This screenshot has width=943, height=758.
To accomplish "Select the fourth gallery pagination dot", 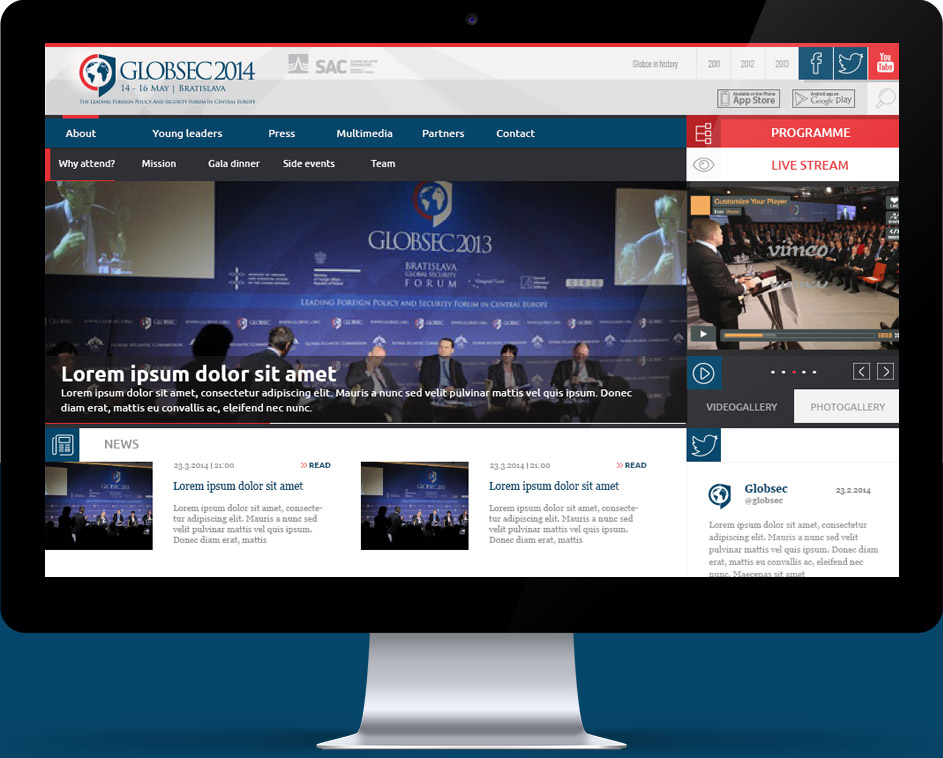I will coord(803,372).
